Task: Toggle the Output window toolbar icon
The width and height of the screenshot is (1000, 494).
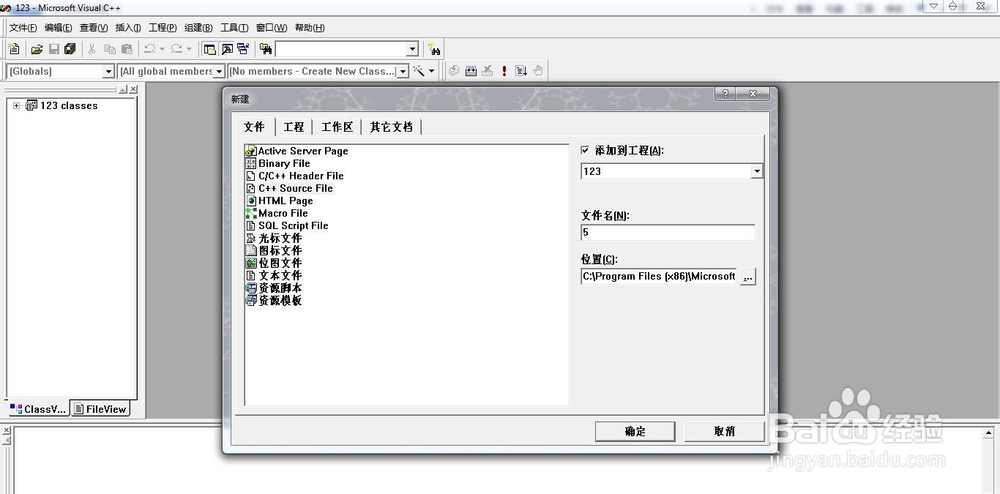Action: tap(227, 49)
